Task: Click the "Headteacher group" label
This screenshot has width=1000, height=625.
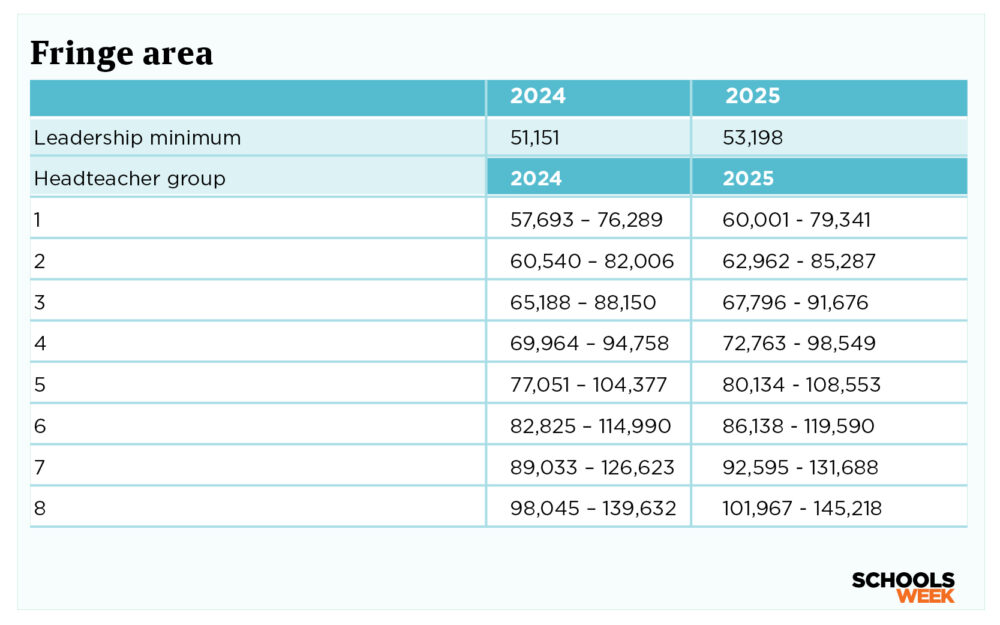Action: (x=130, y=179)
